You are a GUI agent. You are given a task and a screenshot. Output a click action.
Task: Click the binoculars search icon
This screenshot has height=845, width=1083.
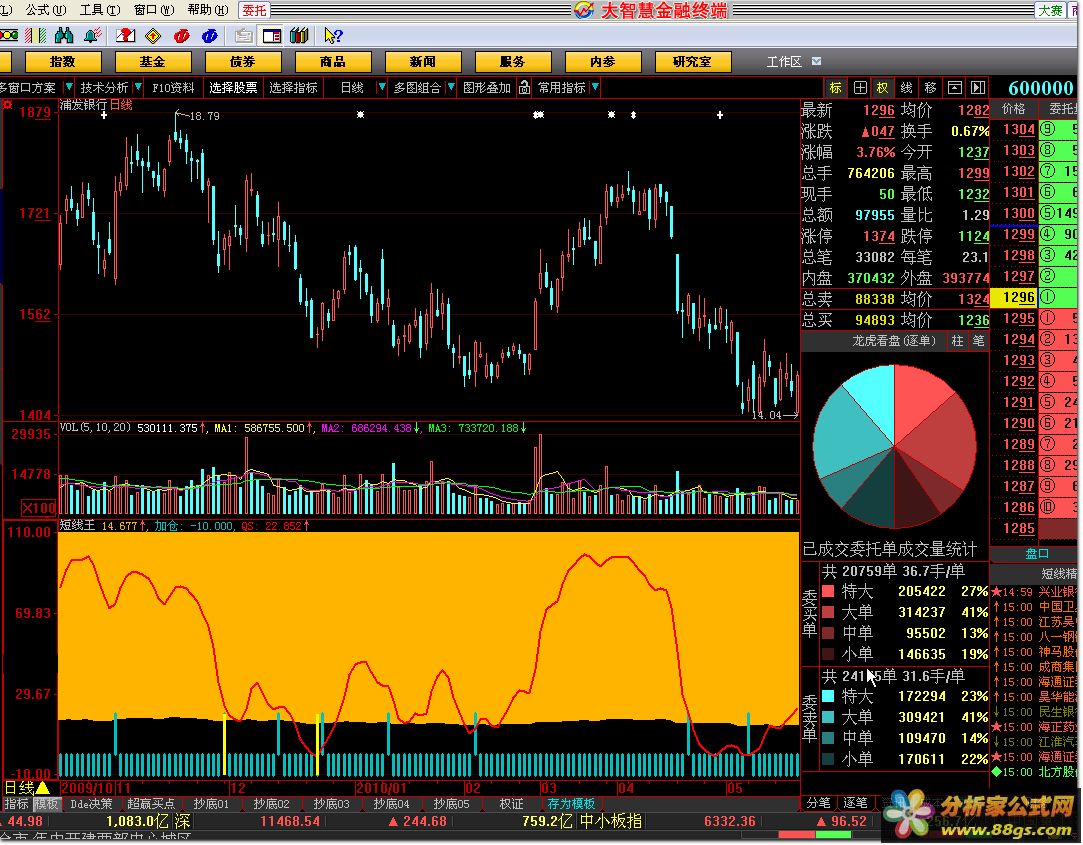64,35
